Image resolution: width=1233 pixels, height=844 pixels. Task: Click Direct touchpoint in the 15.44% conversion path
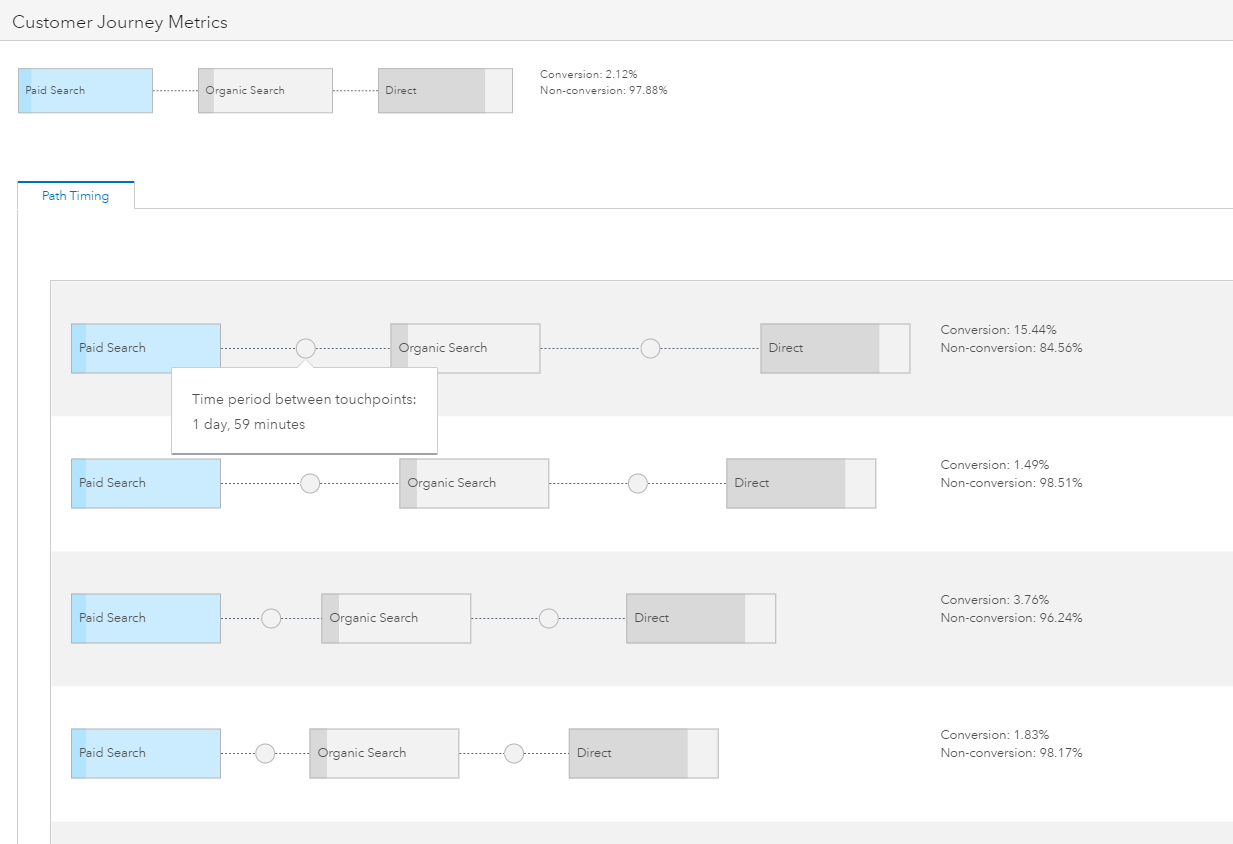click(x=835, y=348)
